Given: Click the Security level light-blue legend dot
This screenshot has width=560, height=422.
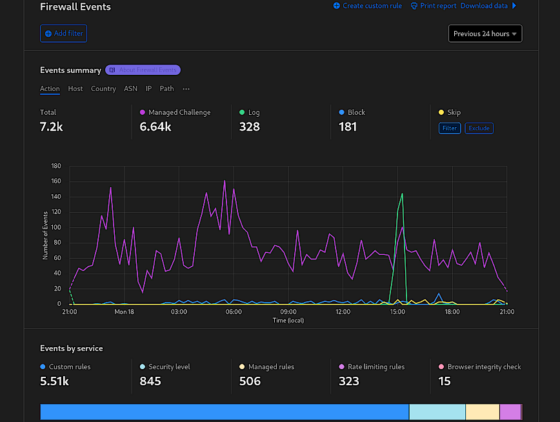Looking at the screenshot, I should pyautogui.click(x=142, y=367).
